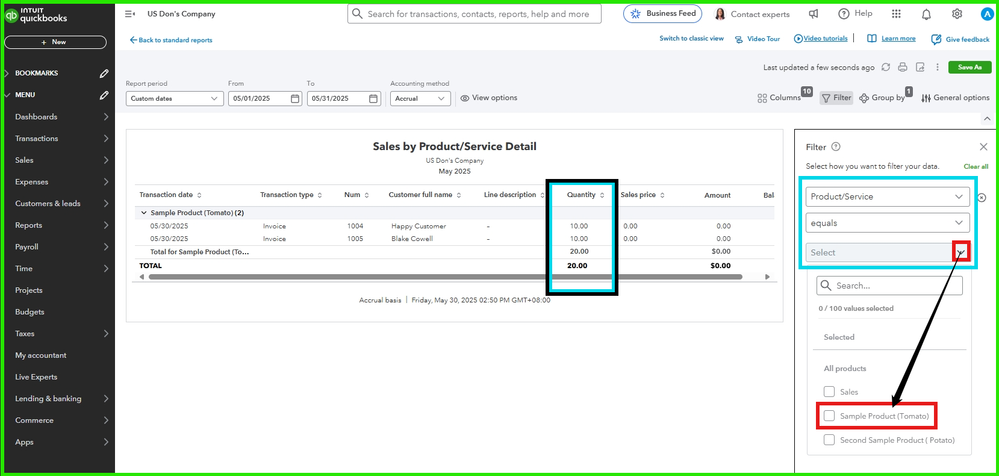Open the announcements megaphone icon
The height and width of the screenshot is (476, 999).
tap(814, 14)
